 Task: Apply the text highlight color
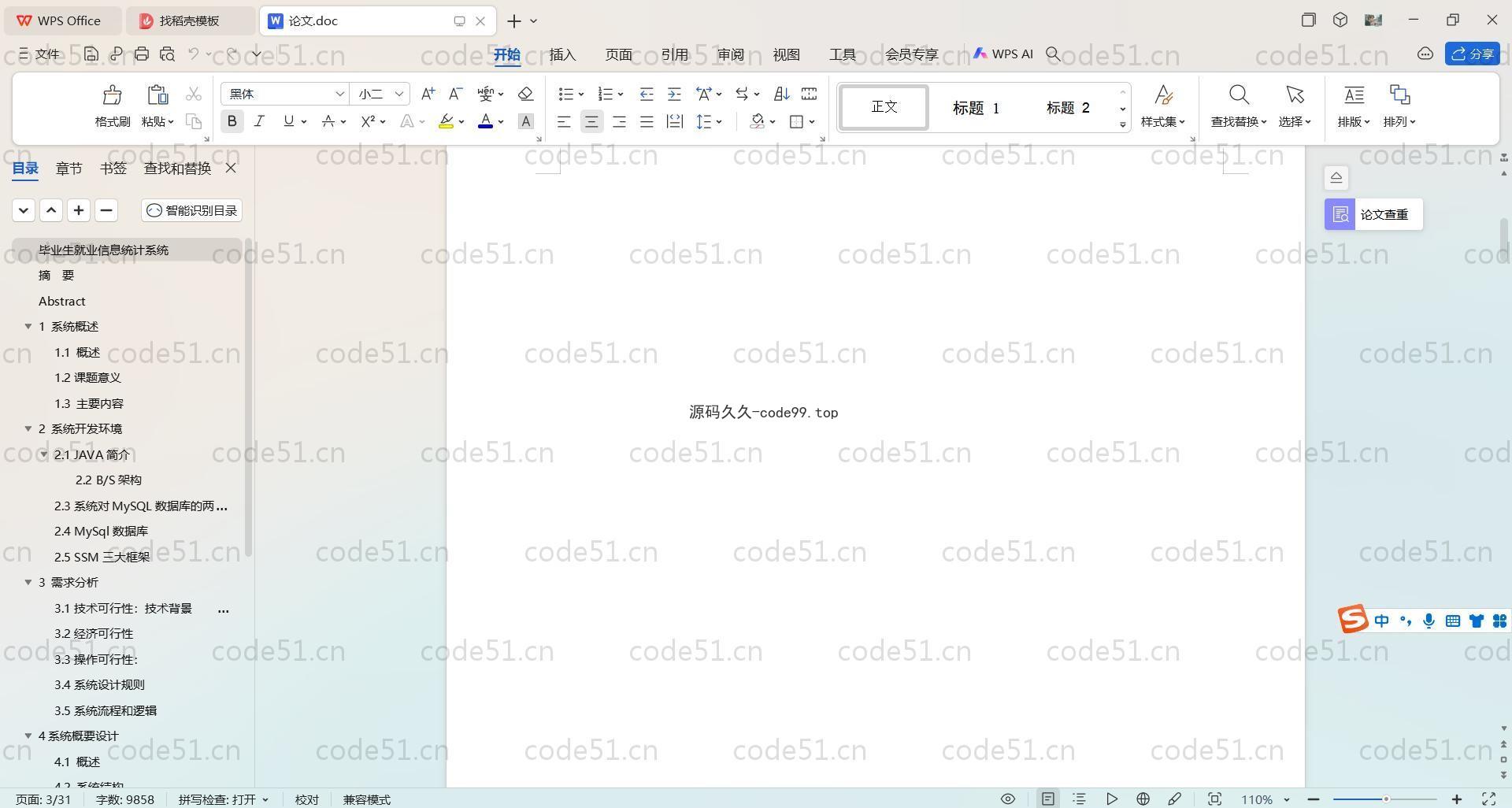446,121
